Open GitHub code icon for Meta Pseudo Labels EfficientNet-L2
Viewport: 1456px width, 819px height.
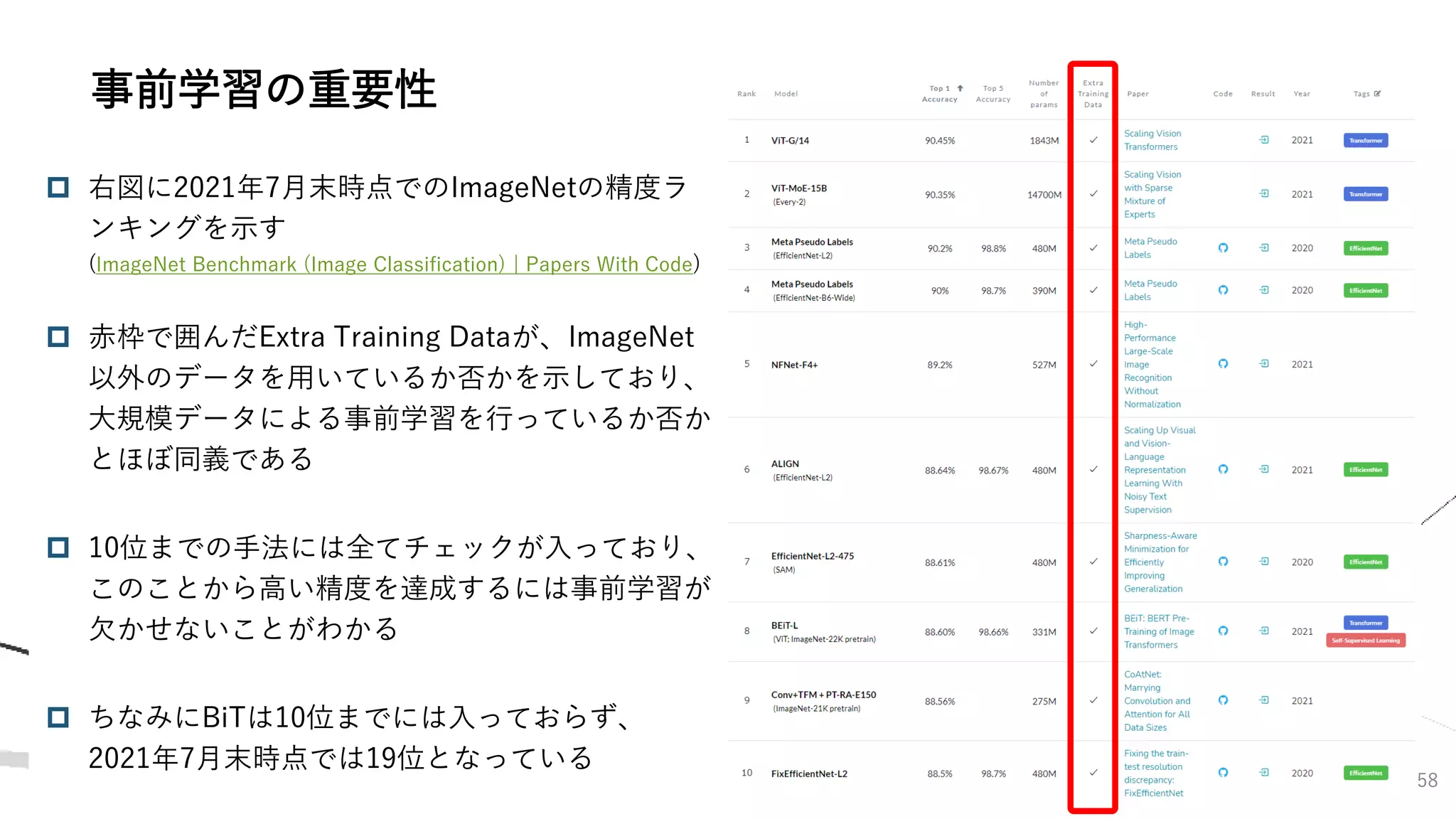pyautogui.click(x=1223, y=248)
